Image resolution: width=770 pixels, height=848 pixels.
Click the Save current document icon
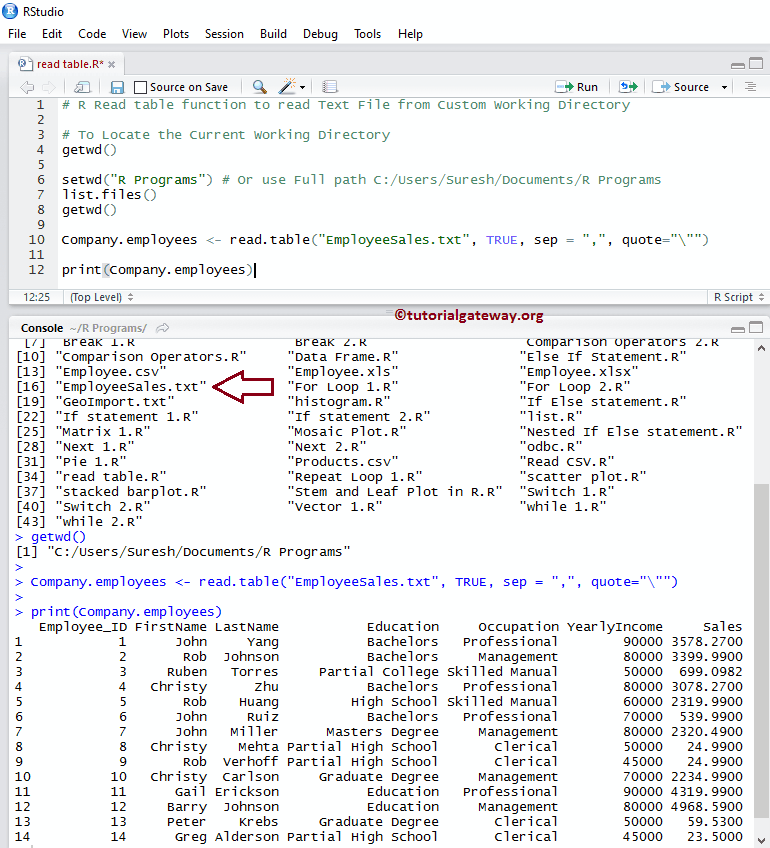(117, 87)
